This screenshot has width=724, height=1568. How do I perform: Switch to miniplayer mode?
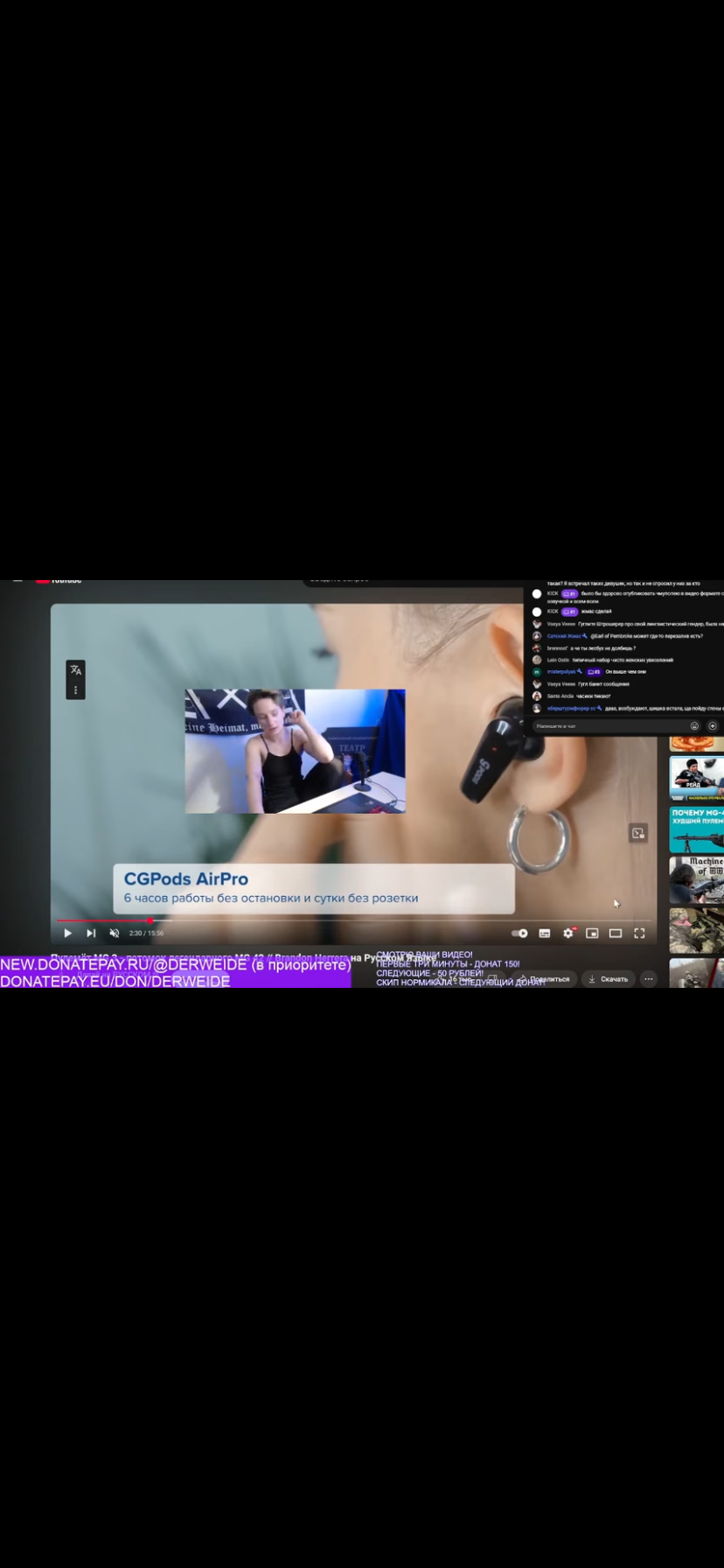click(x=592, y=933)
